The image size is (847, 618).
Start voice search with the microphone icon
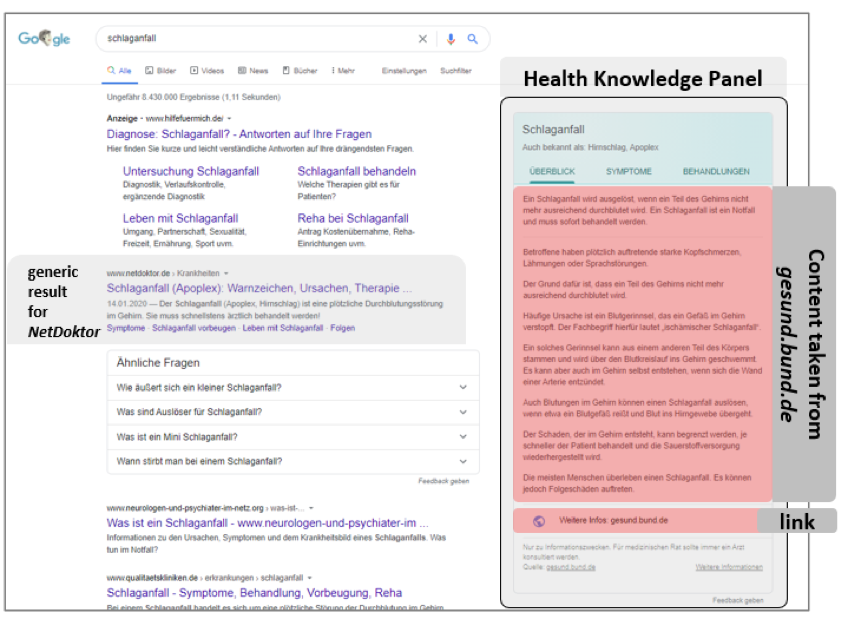[x=450, y=39]
